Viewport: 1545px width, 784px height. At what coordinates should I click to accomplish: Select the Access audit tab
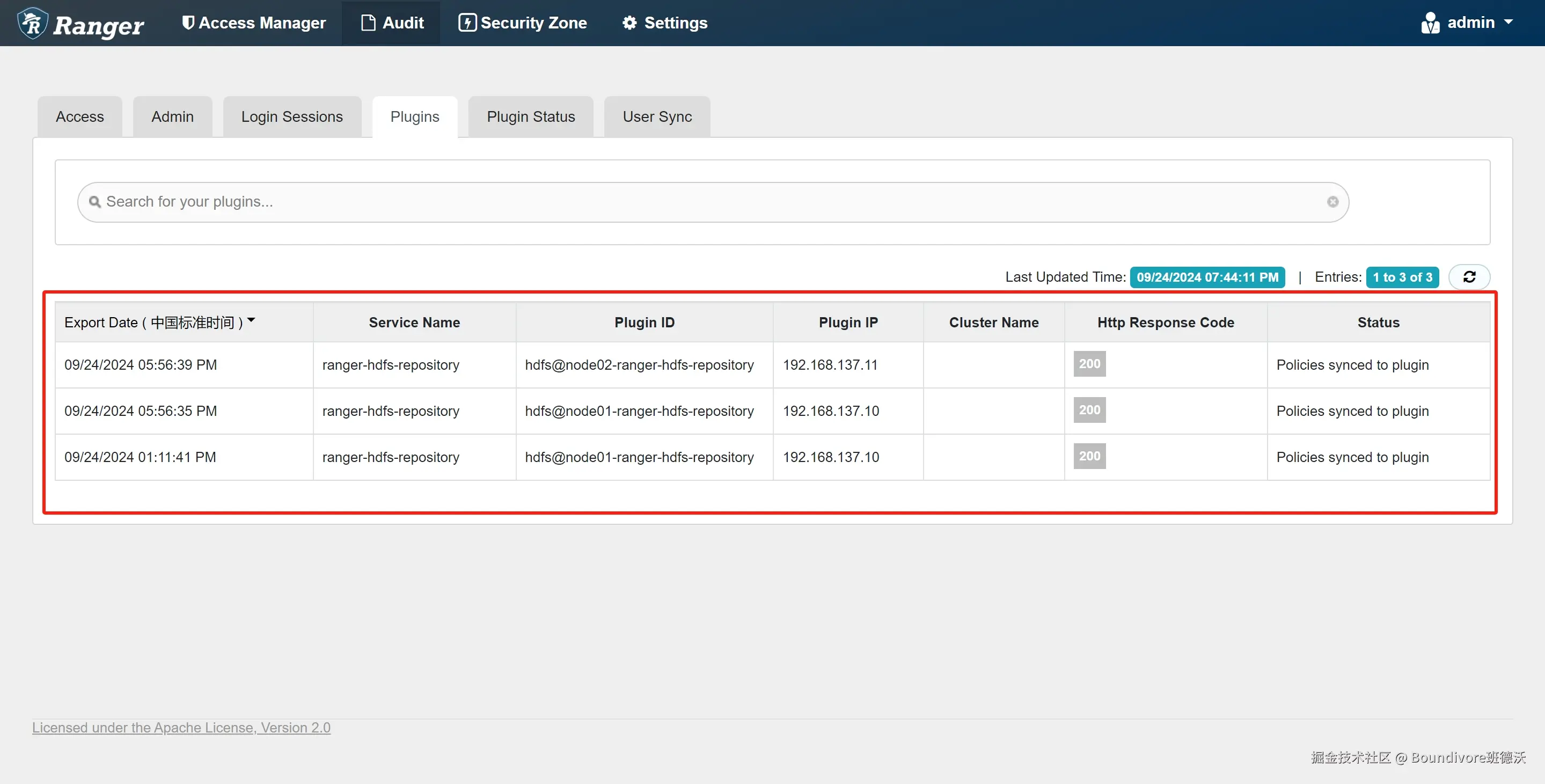click(80, 117)
